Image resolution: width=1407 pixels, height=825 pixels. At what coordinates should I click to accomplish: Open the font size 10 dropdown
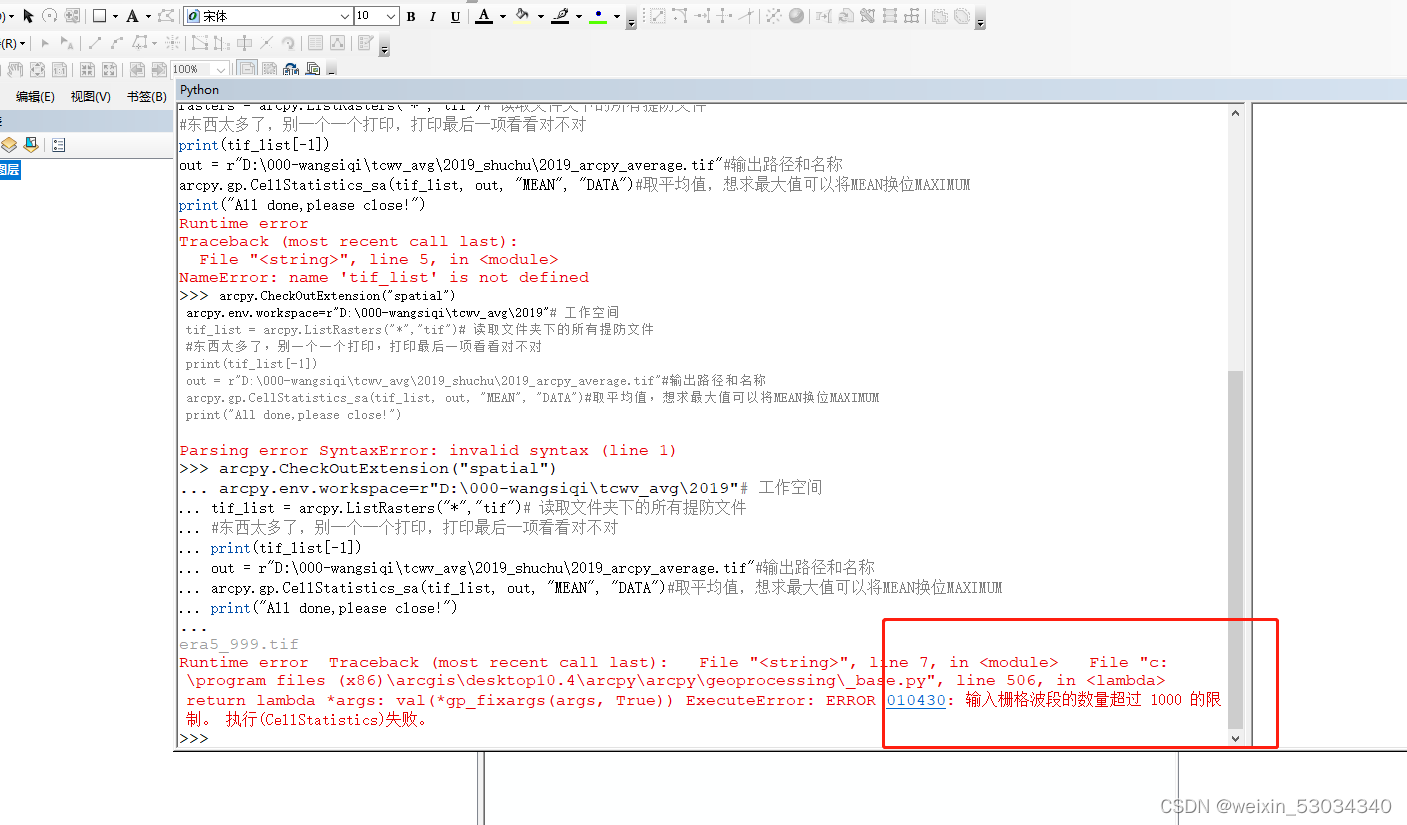[390, 15]
